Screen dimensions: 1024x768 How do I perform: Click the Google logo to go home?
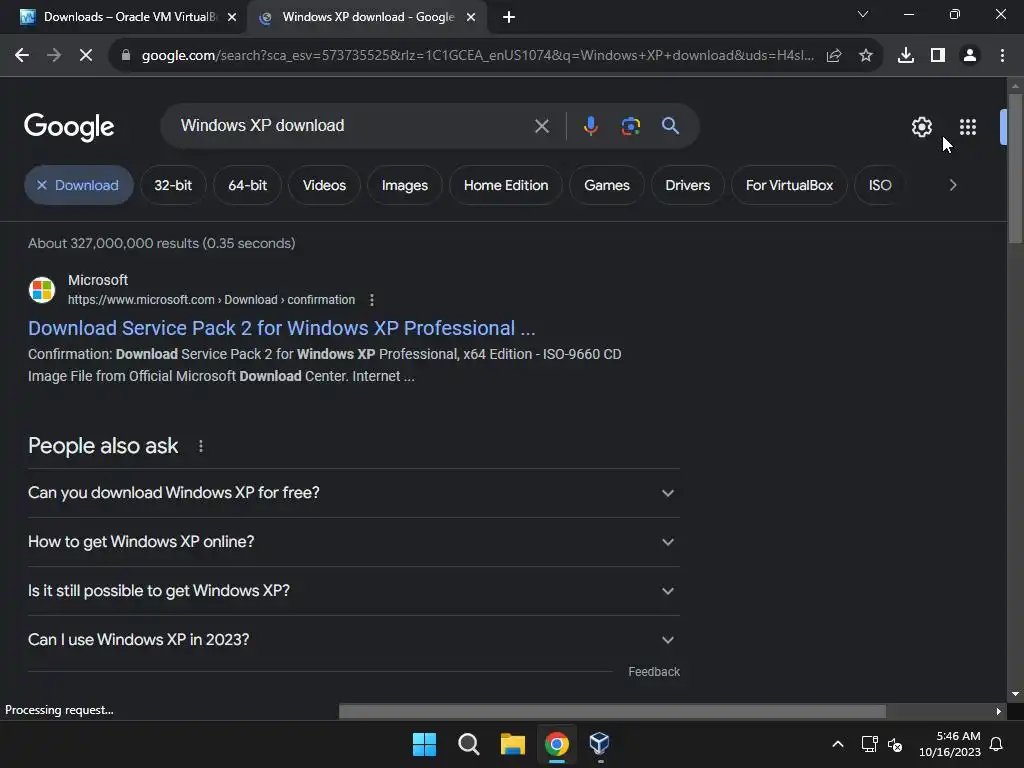coord(69,127)
